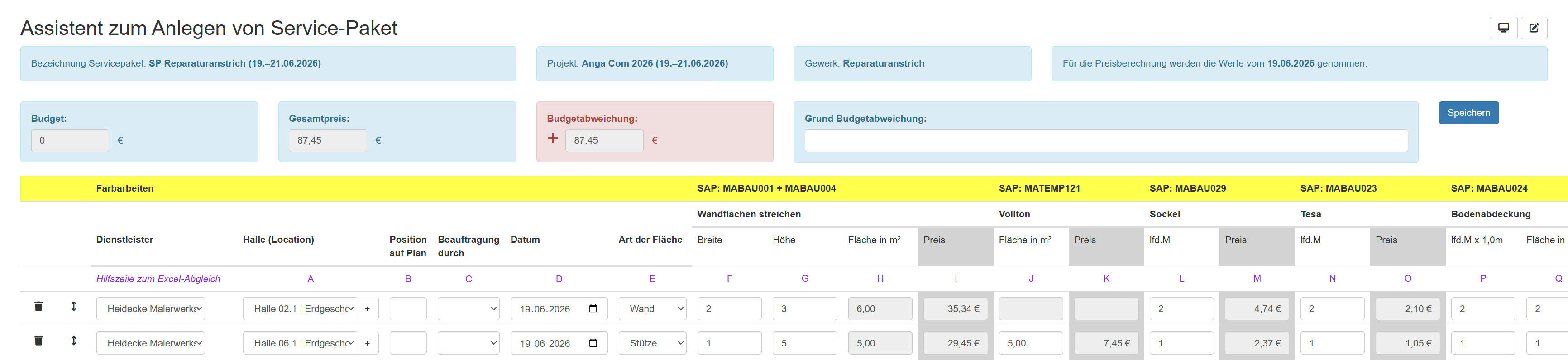Viewport: 1568px width, 360px height.
Task: Open Beauftragung durch dropdown in first row
Action: 468,309
